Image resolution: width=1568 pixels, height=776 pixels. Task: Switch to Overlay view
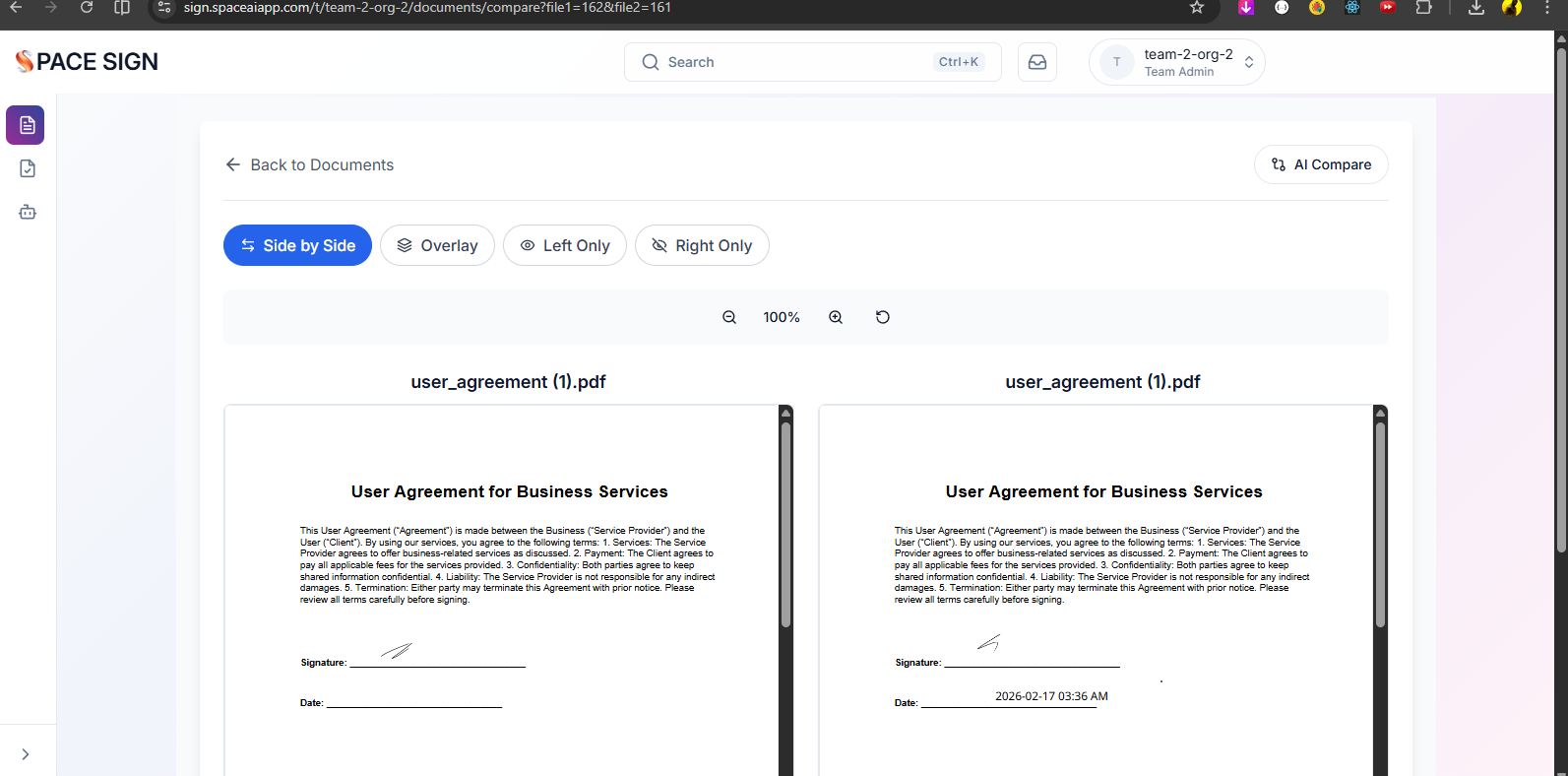(437, 245)
